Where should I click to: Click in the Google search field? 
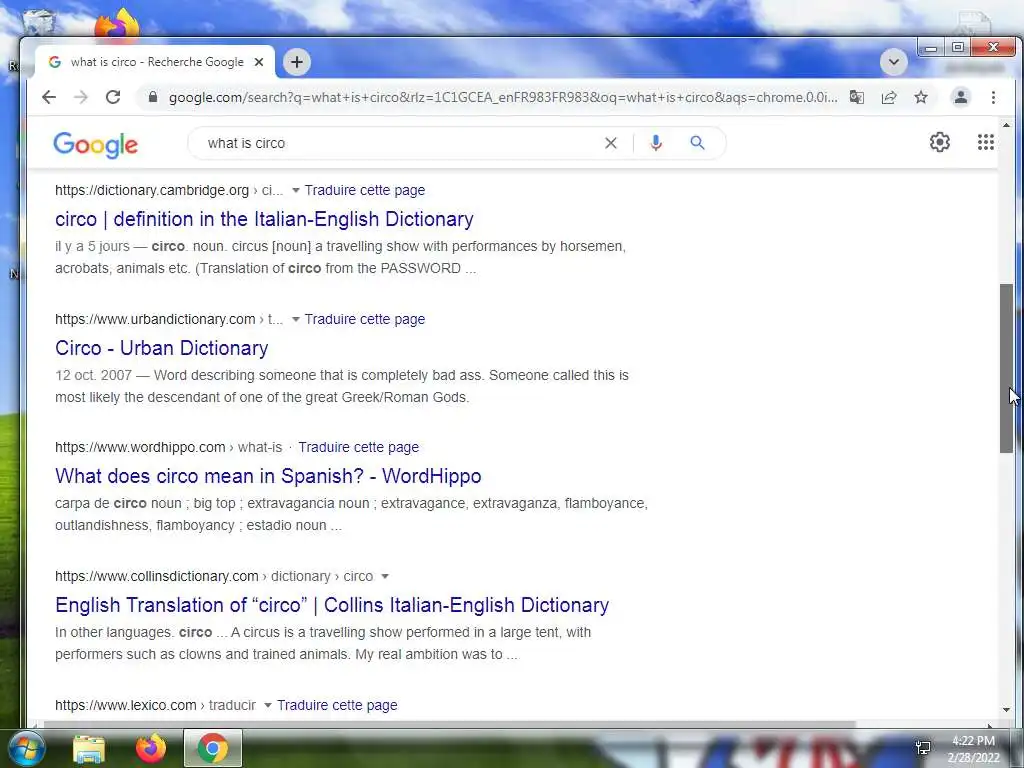point(398,143)
